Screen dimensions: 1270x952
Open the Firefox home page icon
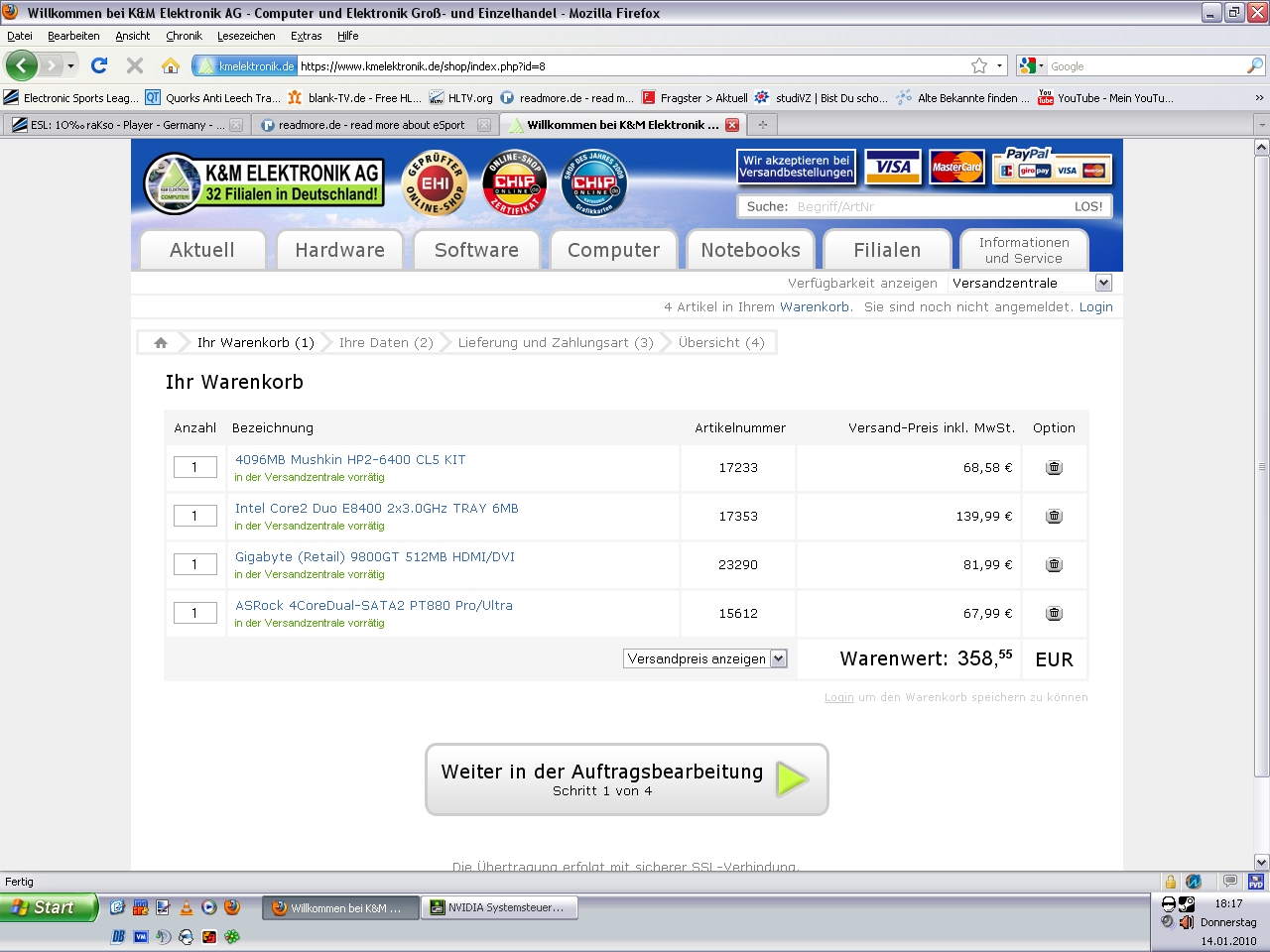[171, 65]
